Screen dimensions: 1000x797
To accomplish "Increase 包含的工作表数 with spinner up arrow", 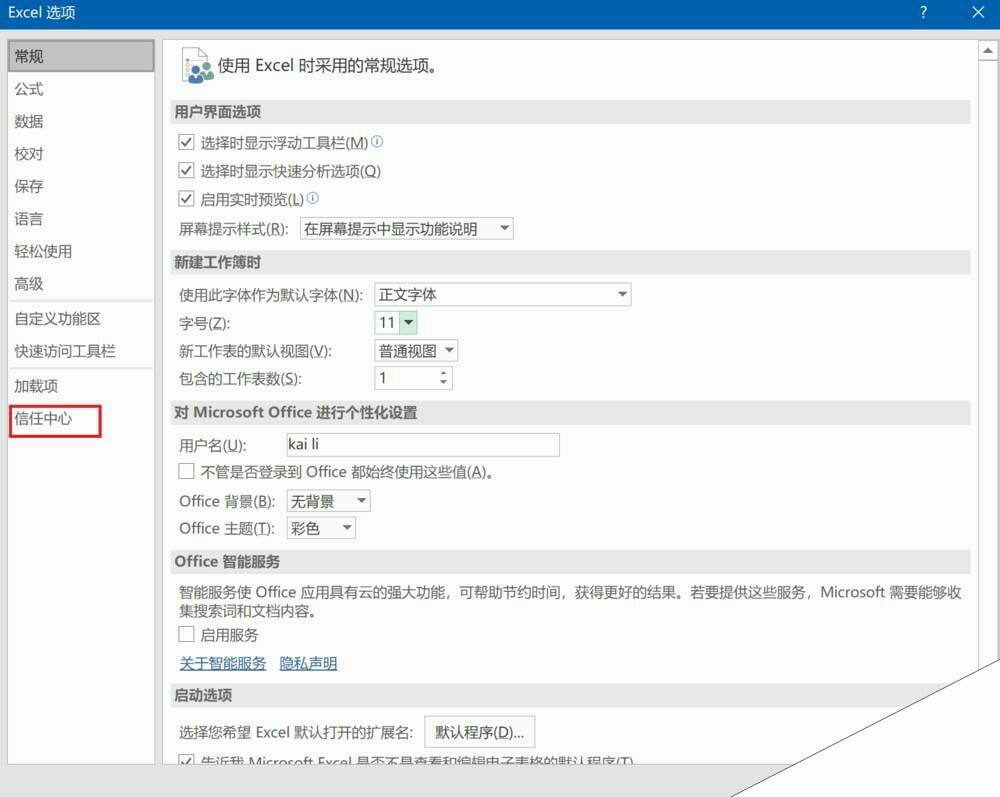I will pos(443,372).
